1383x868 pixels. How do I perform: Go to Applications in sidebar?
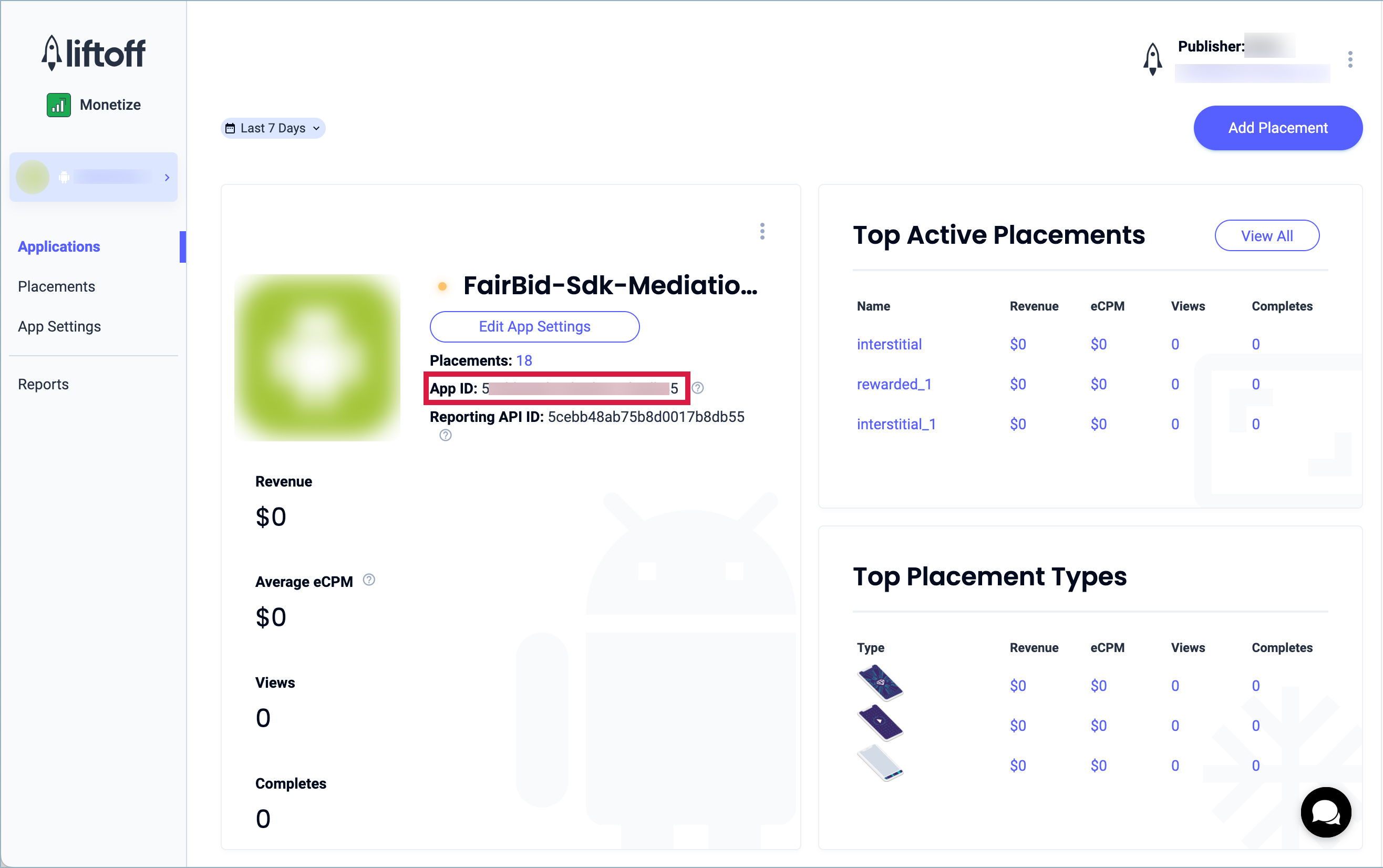pos(59,247)
